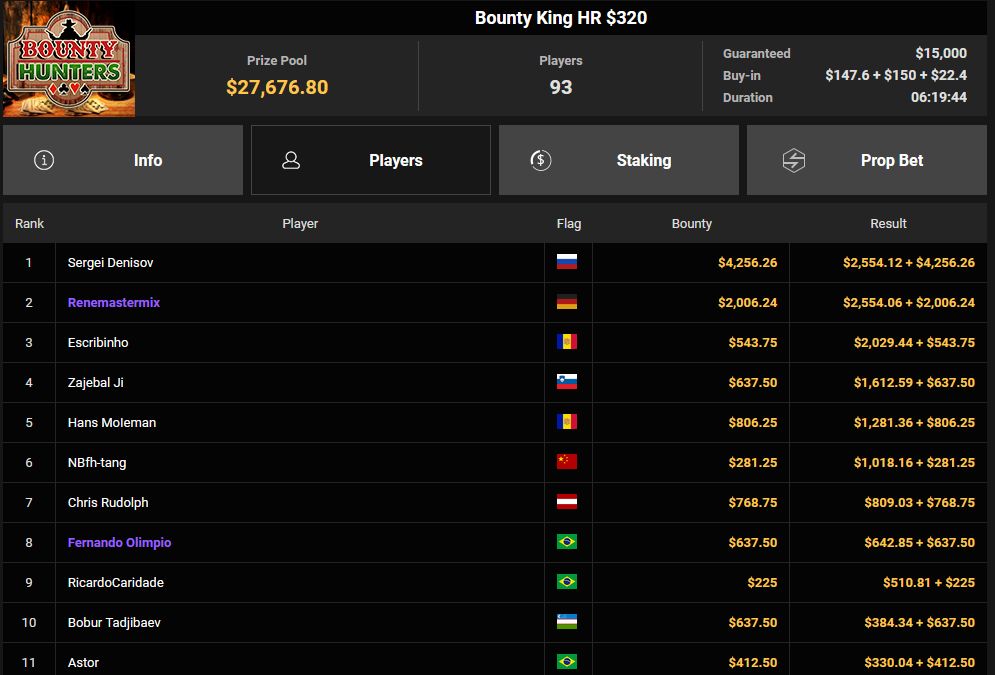
Task: Click the flag in Hans Moleman's row
Action: point(567,422)
